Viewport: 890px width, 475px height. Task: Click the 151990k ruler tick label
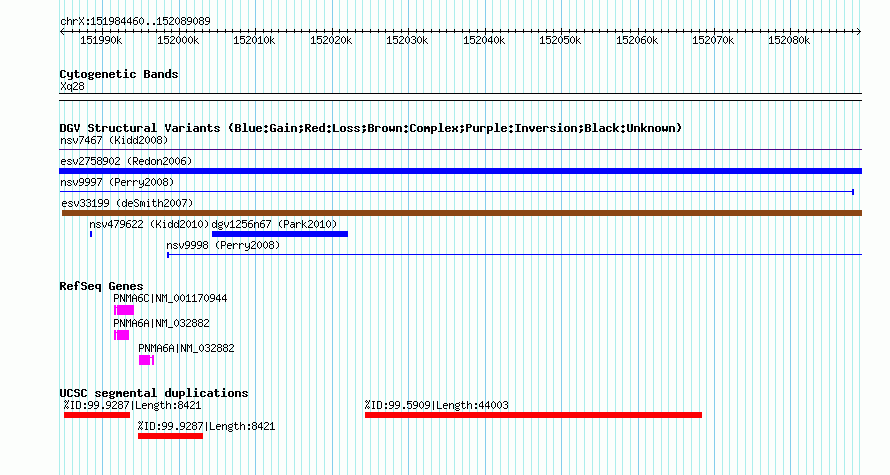101,40
